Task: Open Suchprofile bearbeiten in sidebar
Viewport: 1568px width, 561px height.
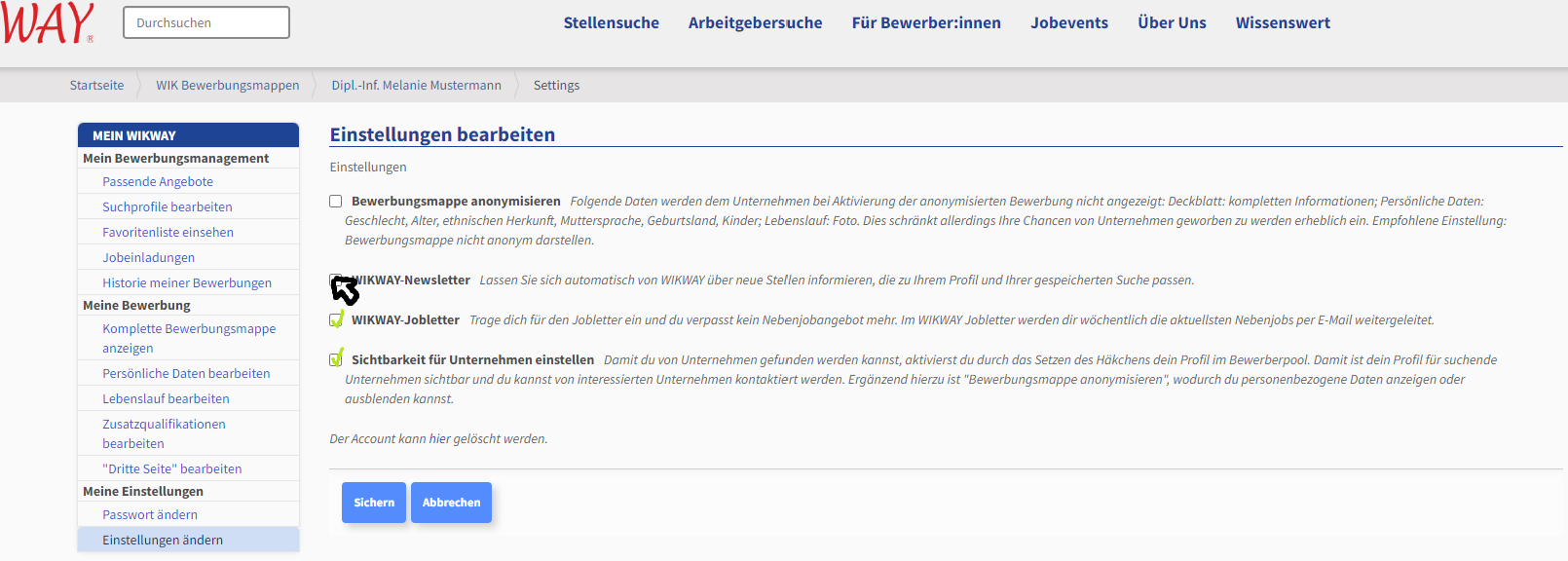Action: [x=168, y=207]
